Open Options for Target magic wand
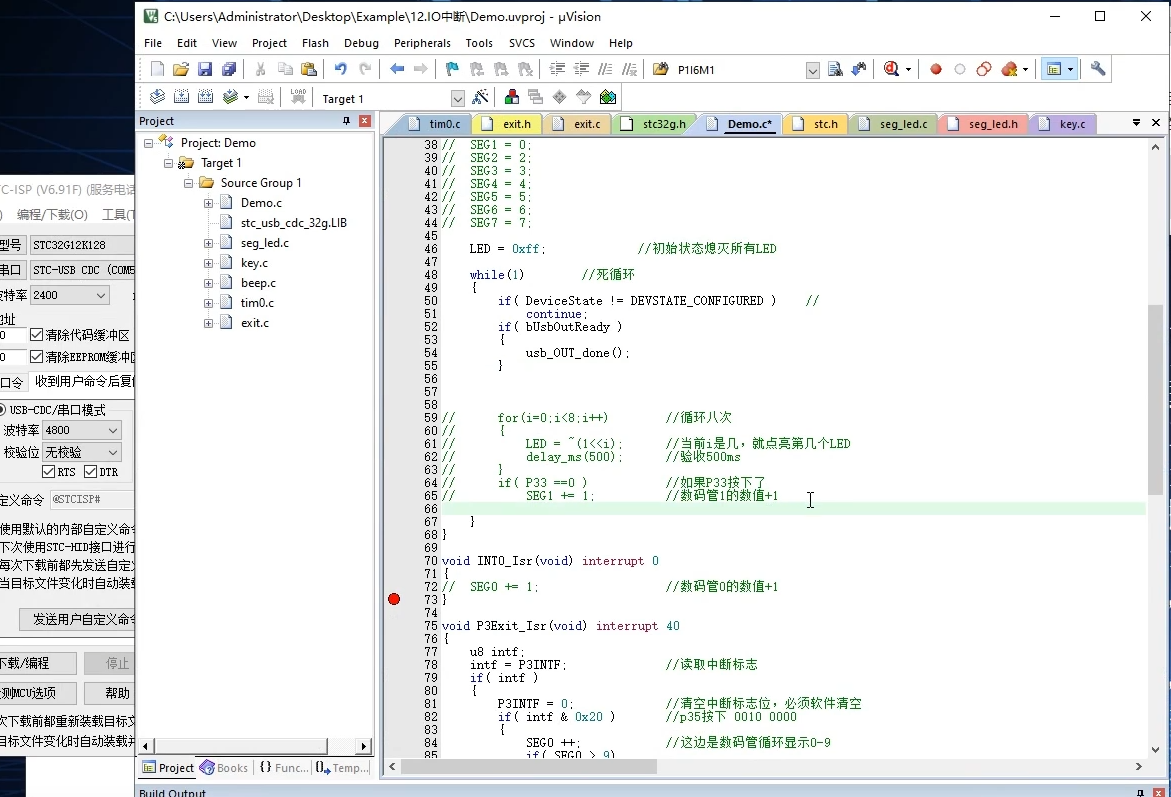The width and height of the screenshot is (1171, 797). point(480,97)
